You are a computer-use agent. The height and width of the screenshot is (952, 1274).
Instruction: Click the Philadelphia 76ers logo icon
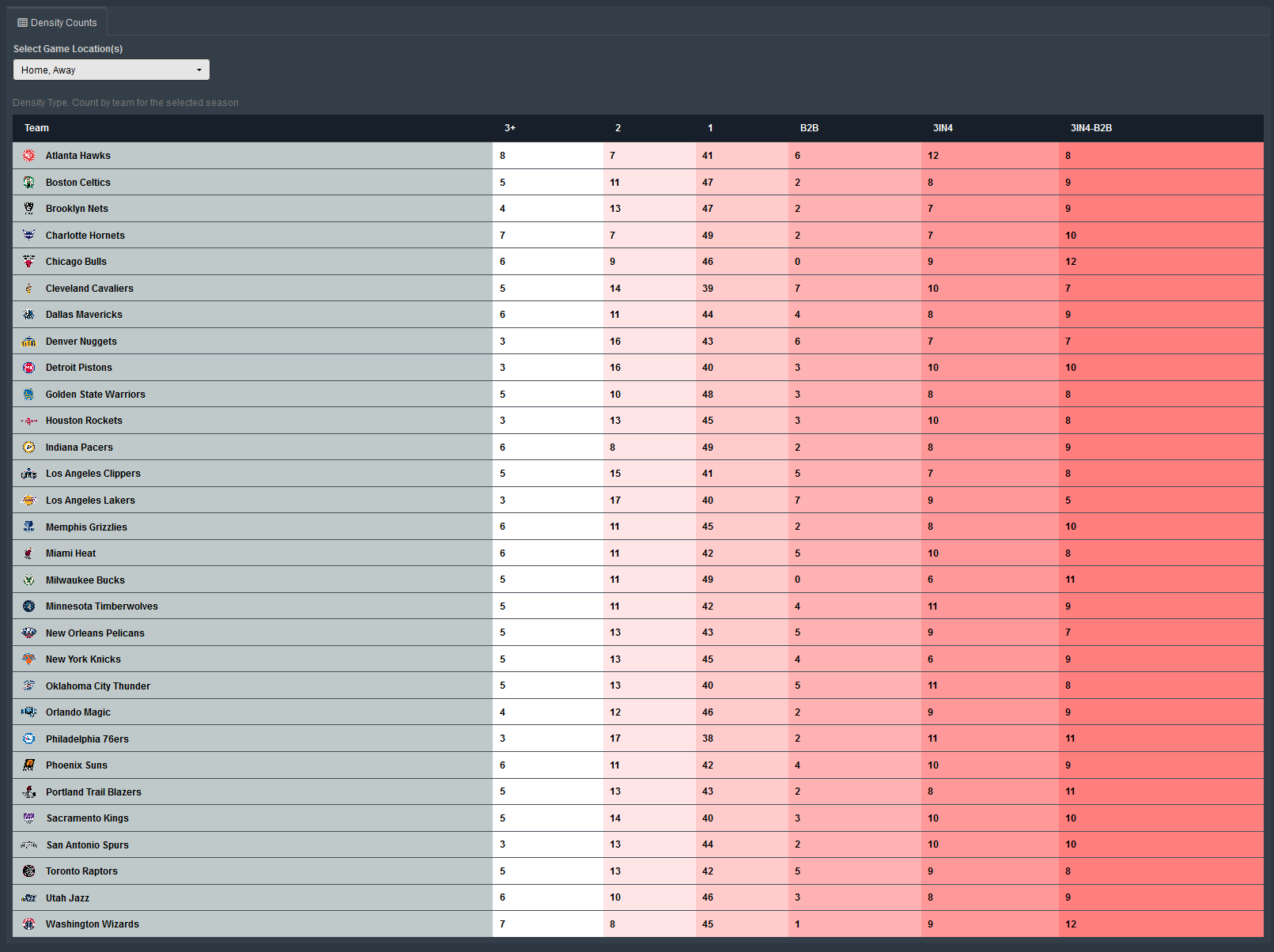[29, 739]
